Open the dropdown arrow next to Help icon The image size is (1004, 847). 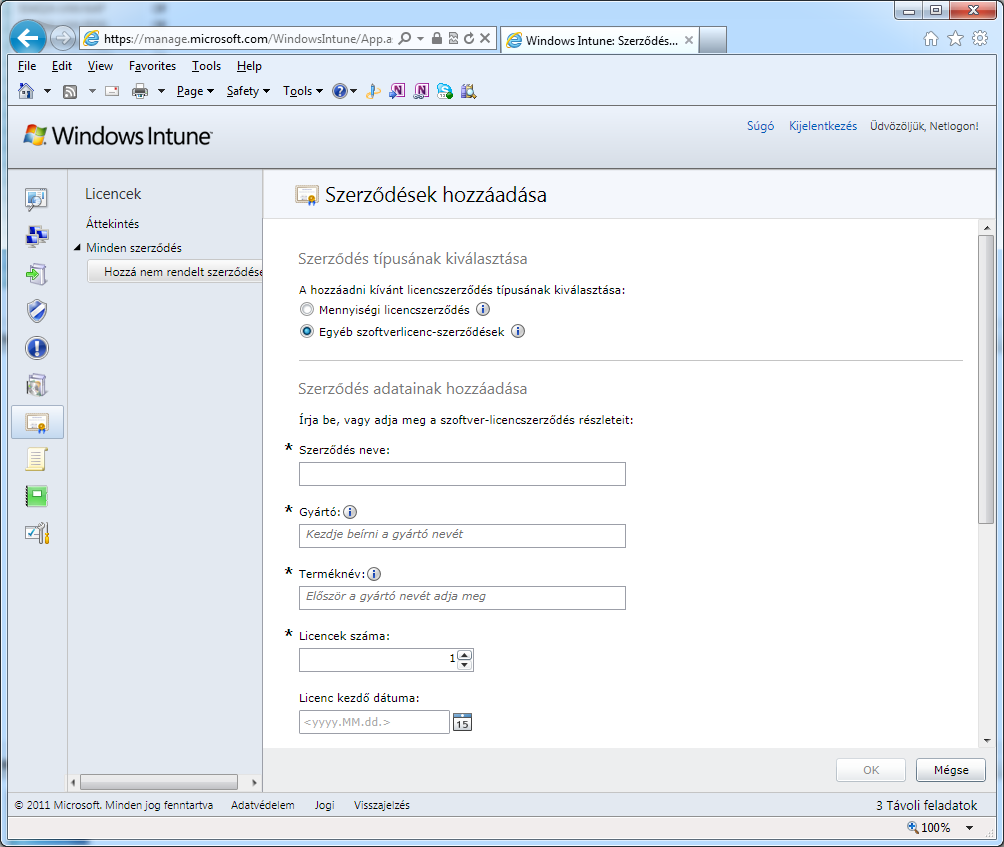coord(353,91)
